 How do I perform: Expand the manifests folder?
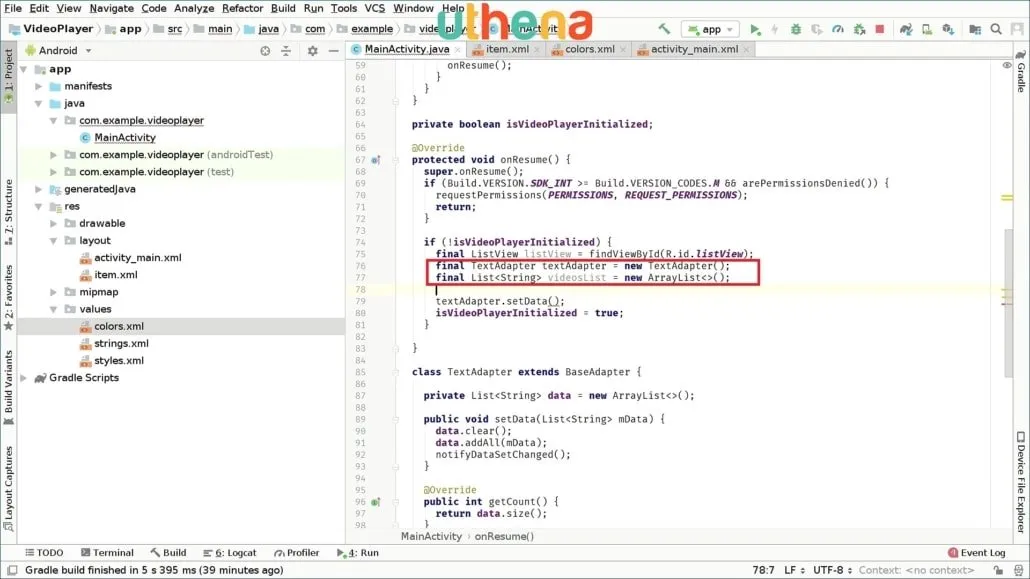click(39, 86)
